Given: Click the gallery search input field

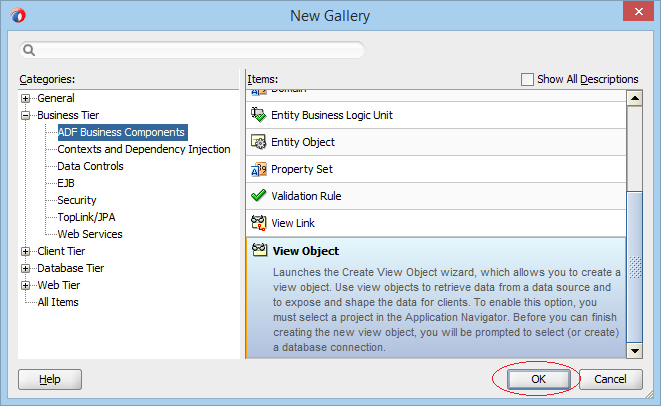Looking at the screenshot, I should point(192,50).
